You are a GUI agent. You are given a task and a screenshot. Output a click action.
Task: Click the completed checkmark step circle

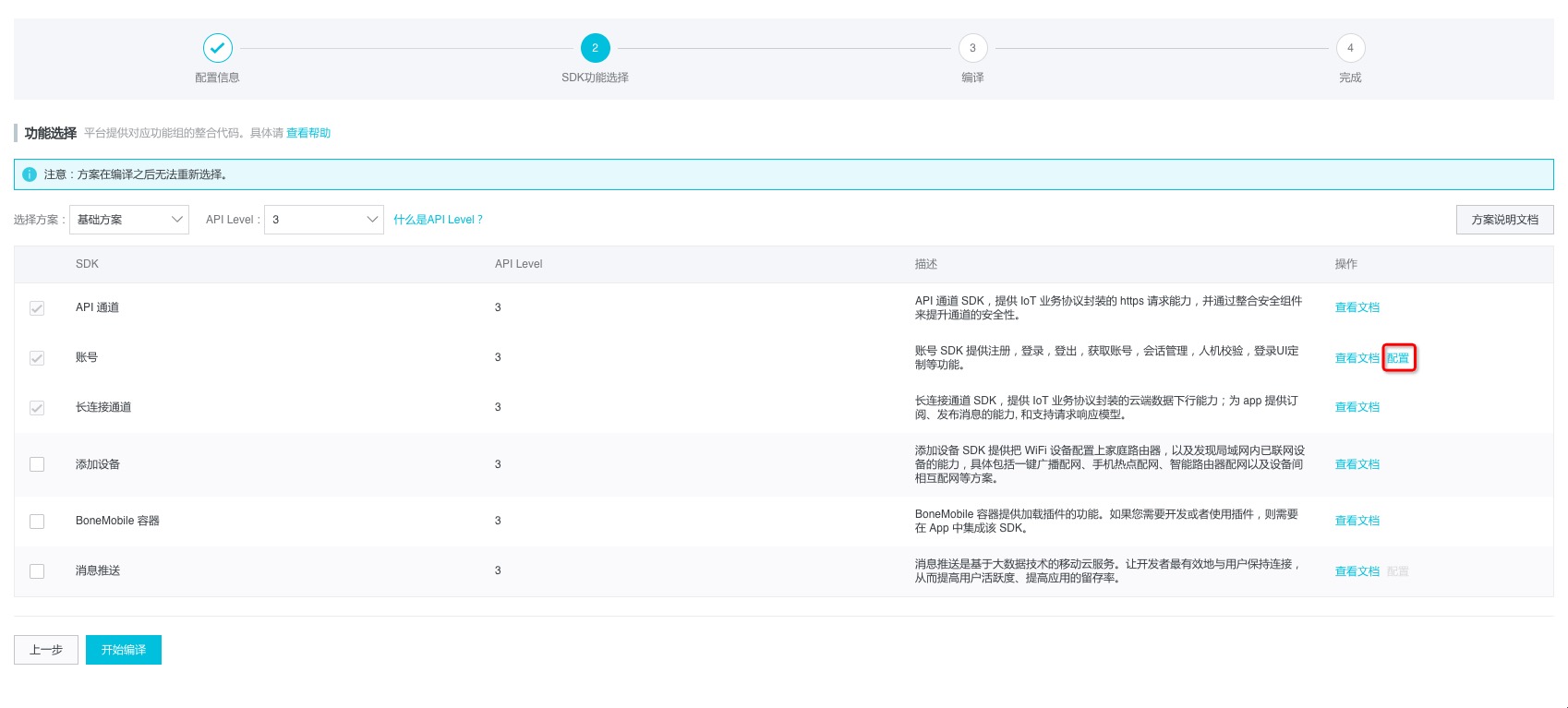point(218,48)
